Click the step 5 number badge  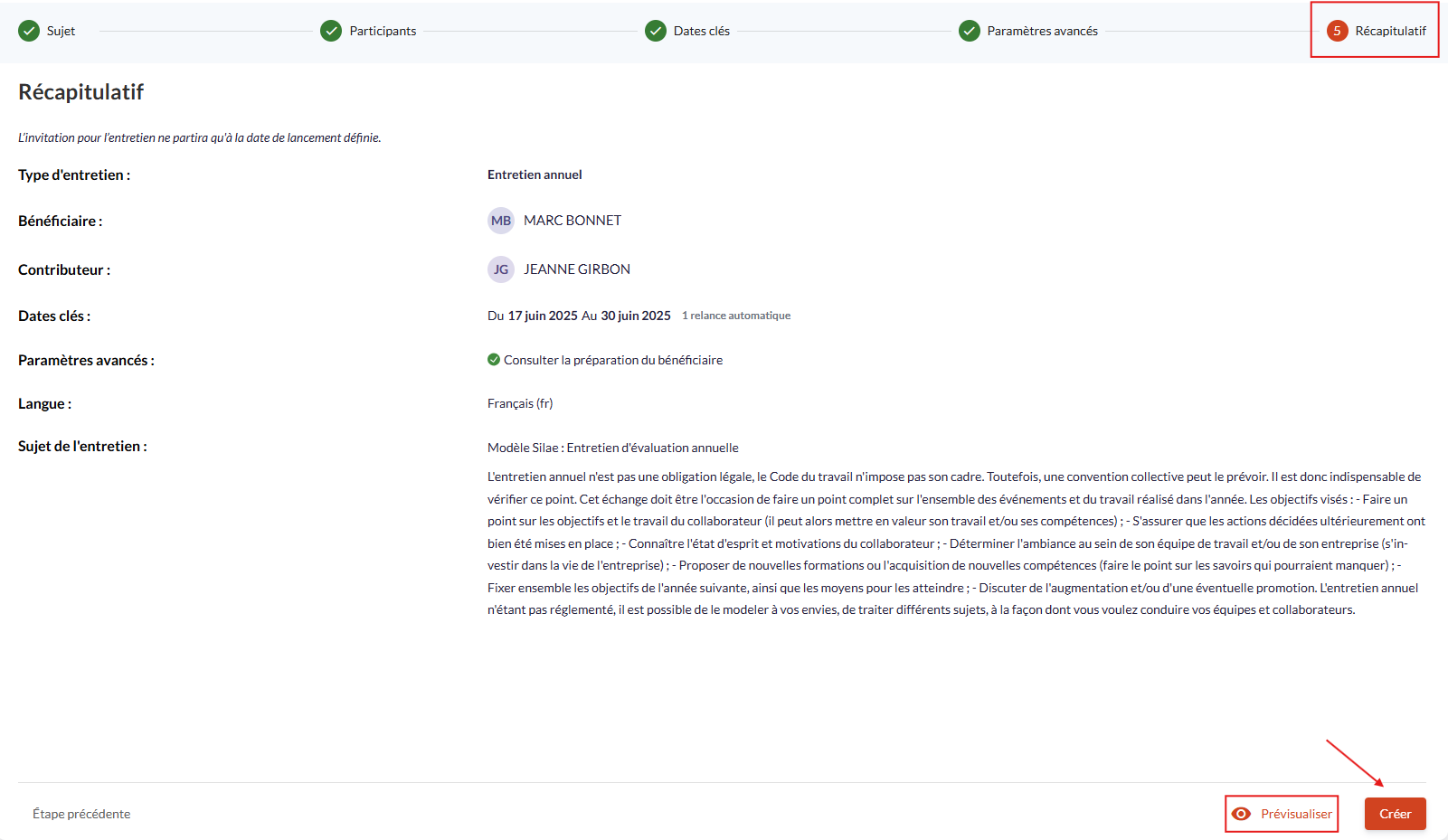(x=1337, y=31)
